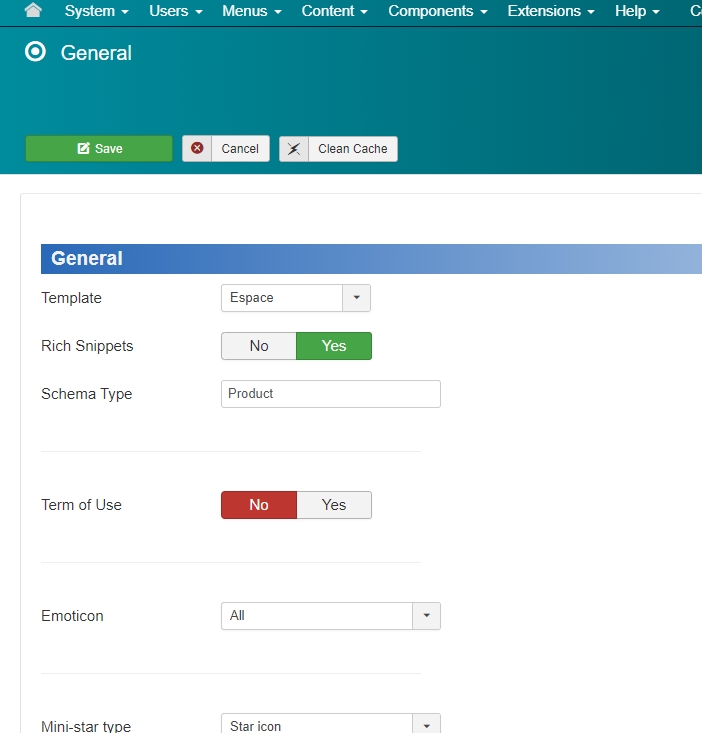Click the red X icon on Cancel
Image resolution: width=702 pixels, height=733 pixels.
197,148
